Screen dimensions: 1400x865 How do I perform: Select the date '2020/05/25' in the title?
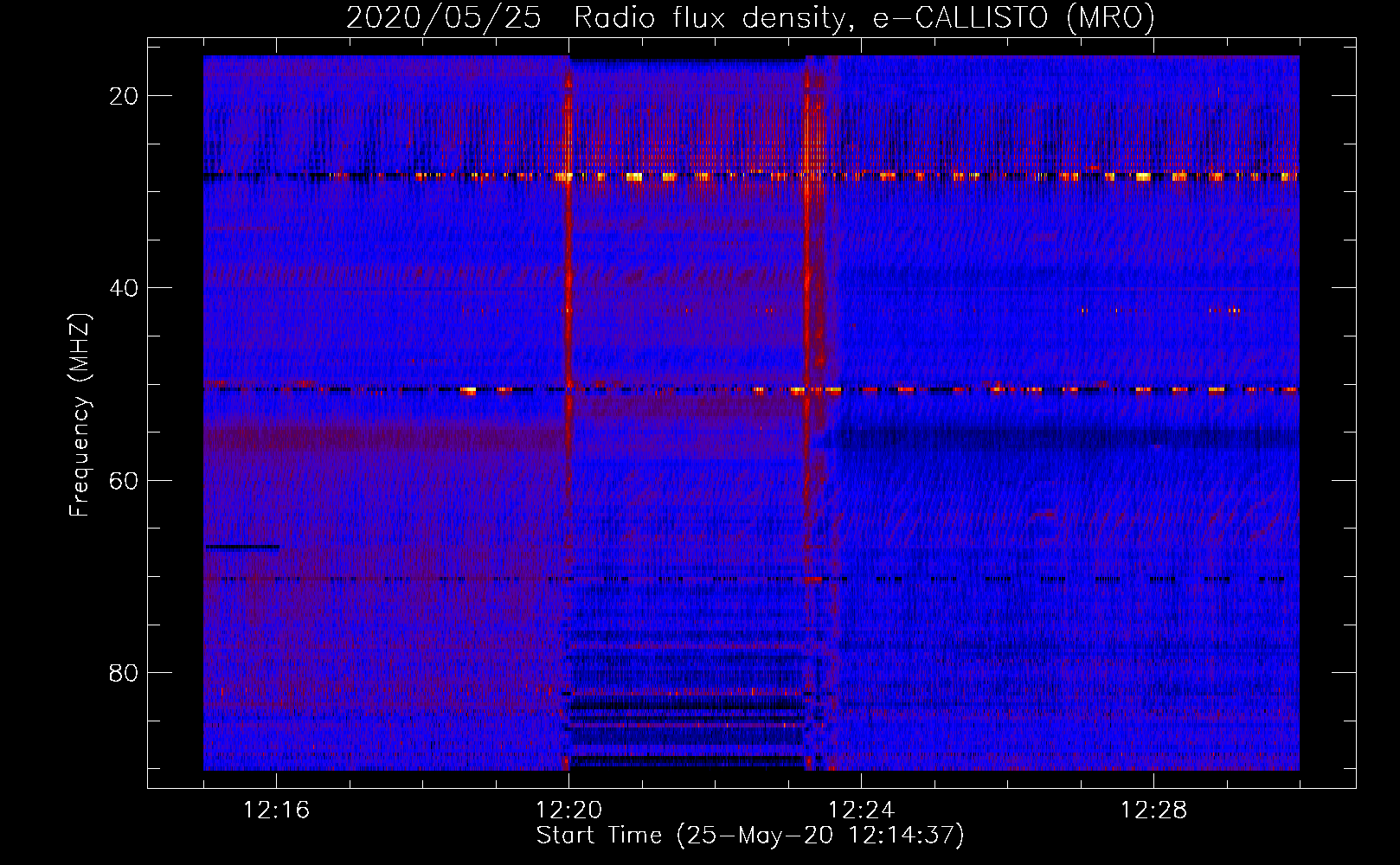(443, 17)
